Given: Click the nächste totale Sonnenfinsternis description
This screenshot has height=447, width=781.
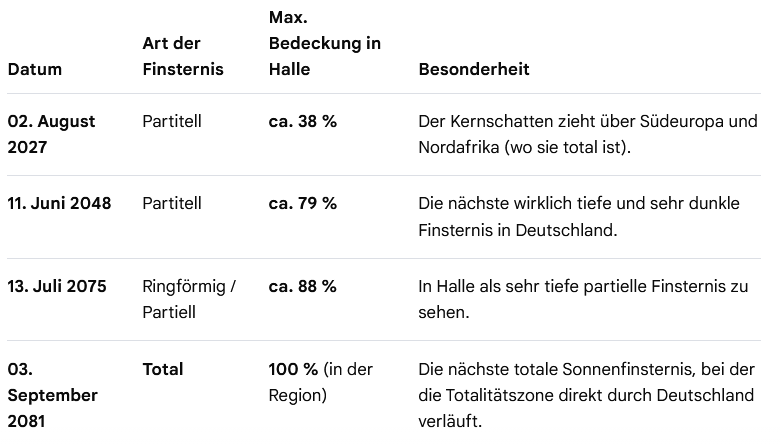Looking at the screenshot, I should 587,395.
